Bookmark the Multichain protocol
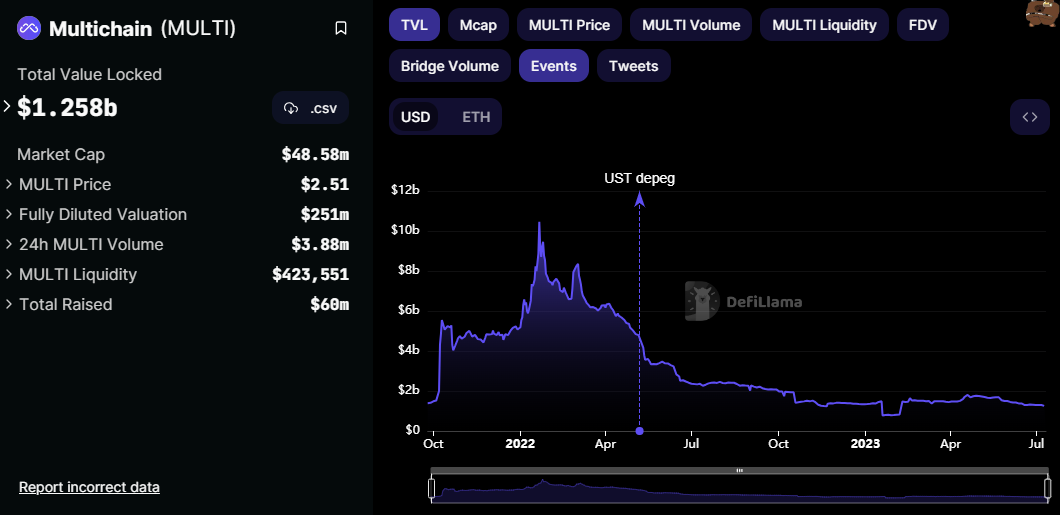 click(x=341, y=28)
